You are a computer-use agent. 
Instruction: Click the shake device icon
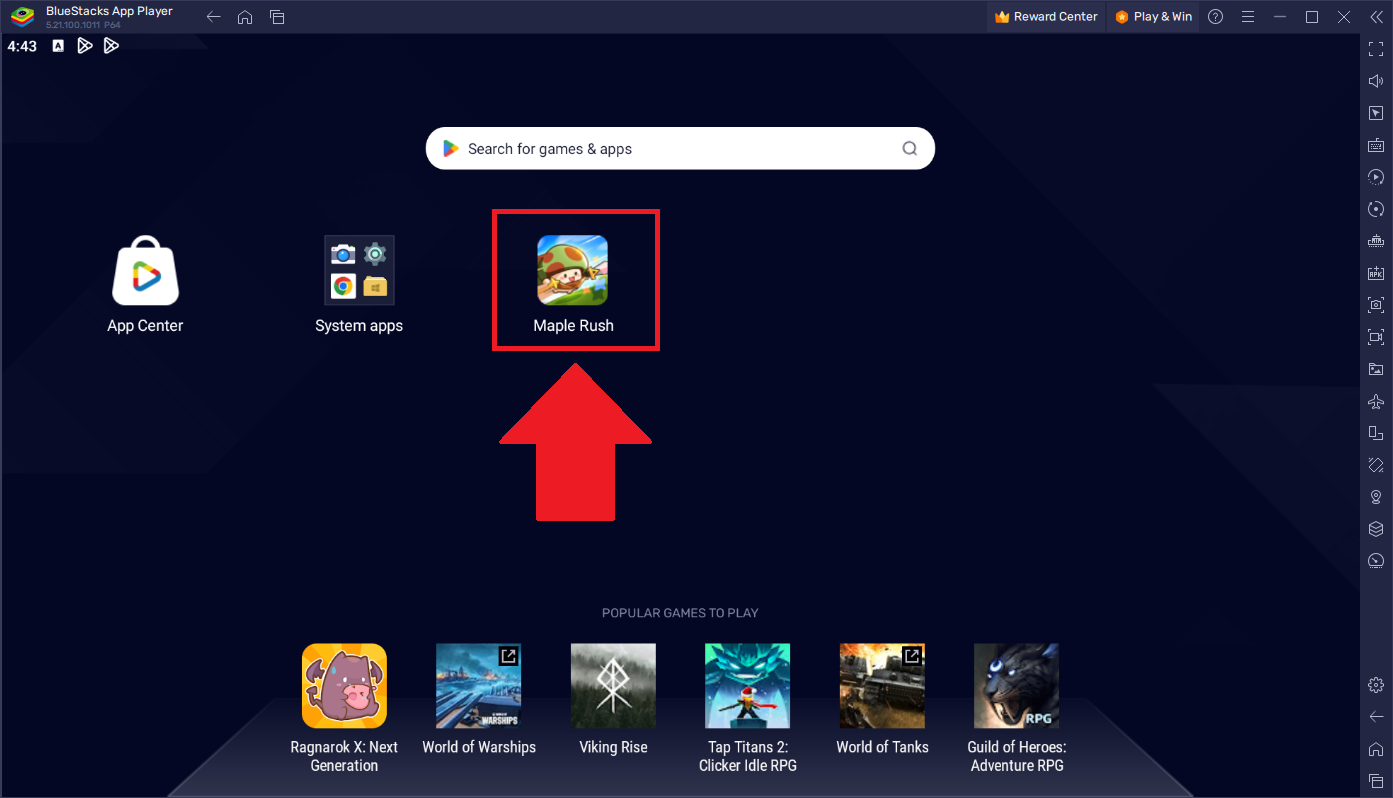(1376, 465)
